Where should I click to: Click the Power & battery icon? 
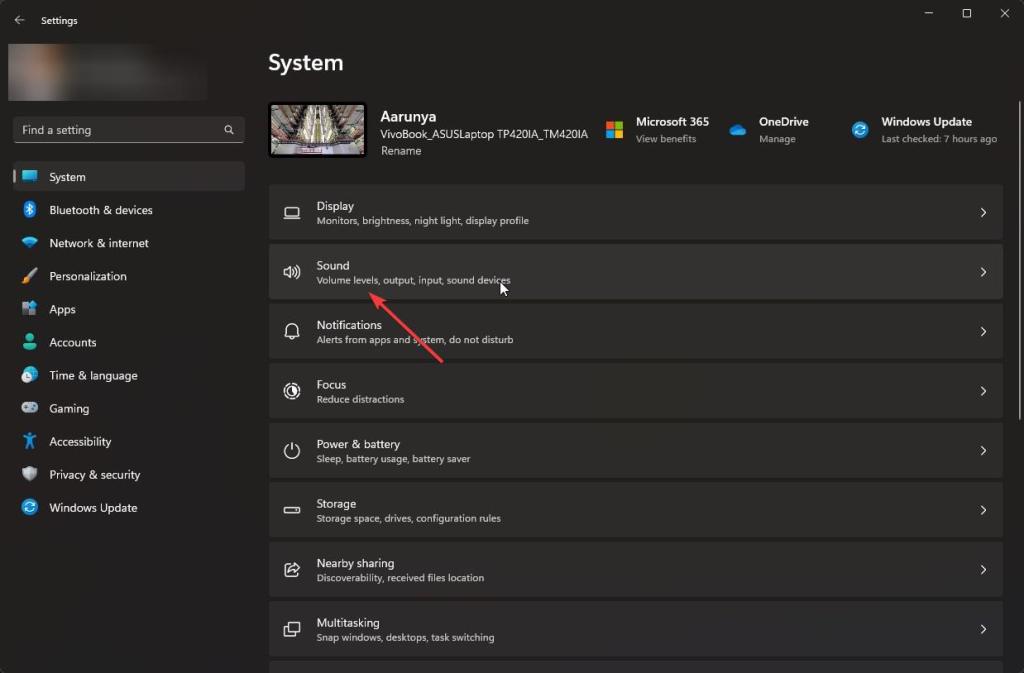pyautogui.click(x=292, y=451)
